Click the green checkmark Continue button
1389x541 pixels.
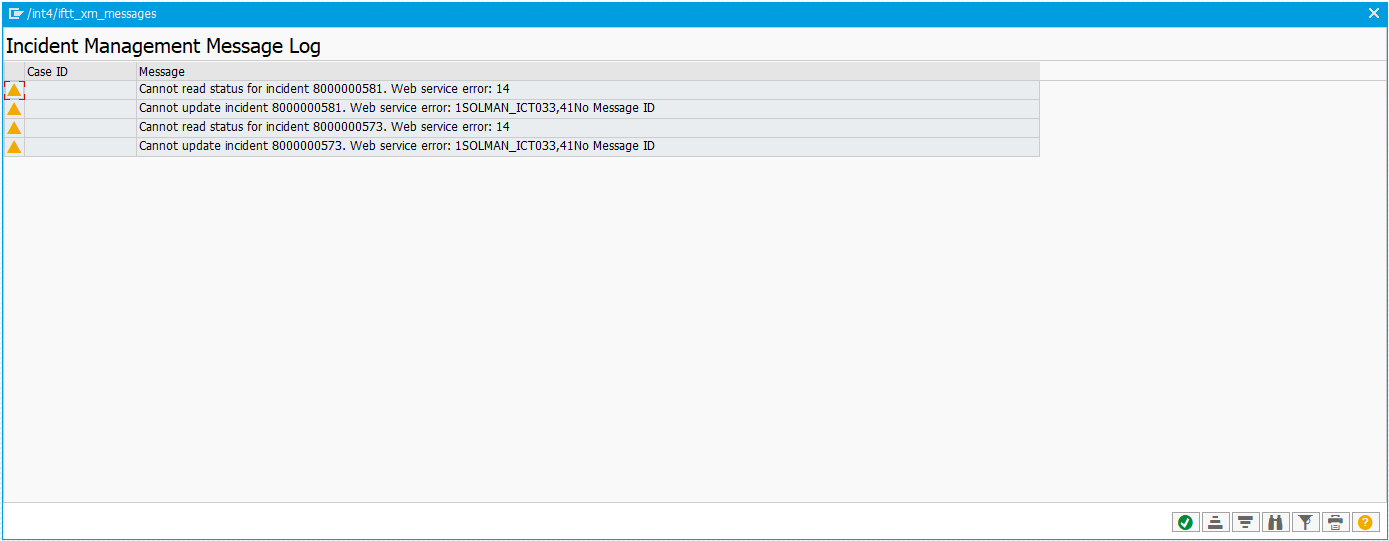(1185, 522)
